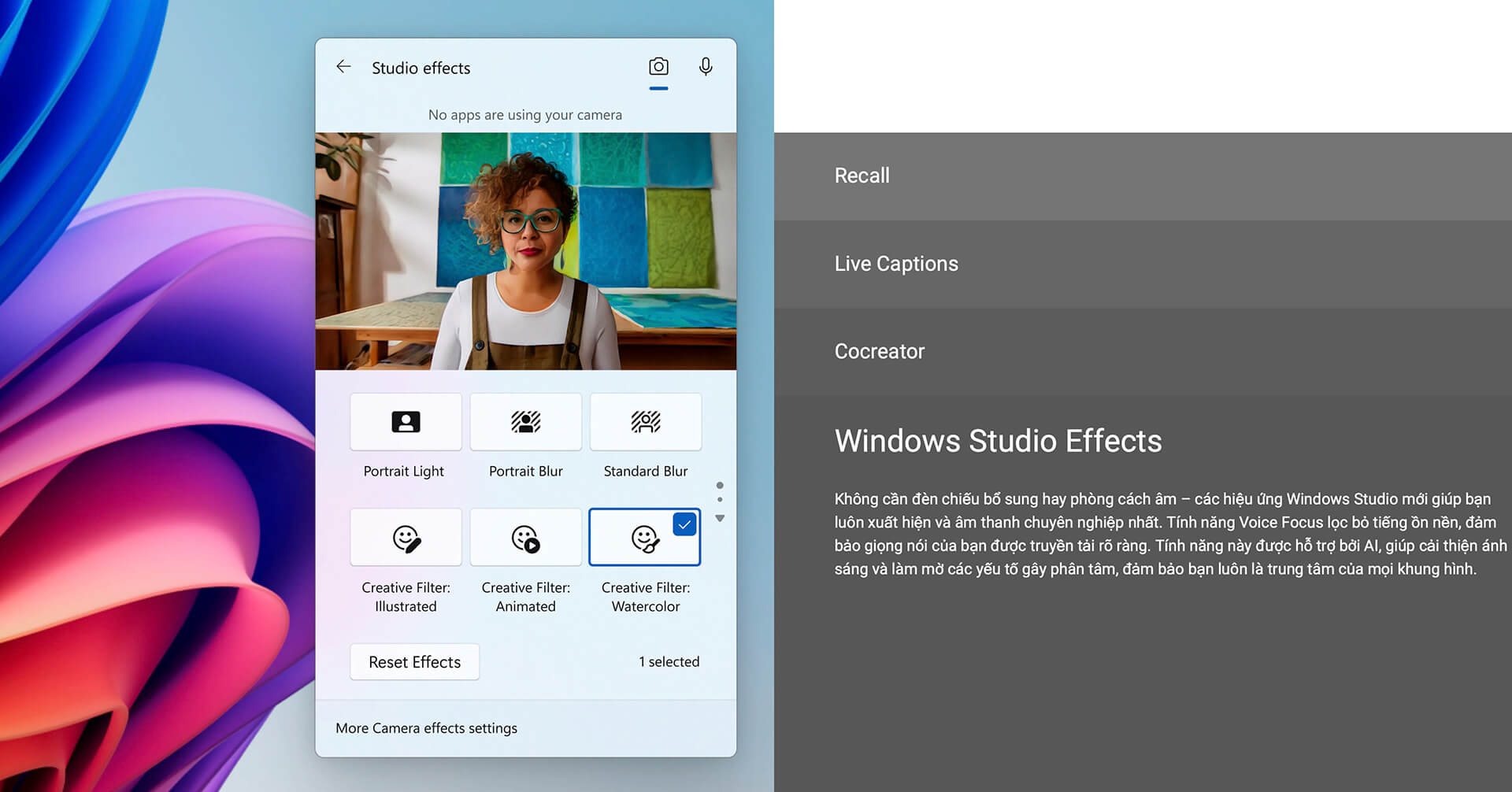The image size is (1512, 792).
Task: Uncheck the blue checkmark on Watercolor
Action: tap(684, 524)
